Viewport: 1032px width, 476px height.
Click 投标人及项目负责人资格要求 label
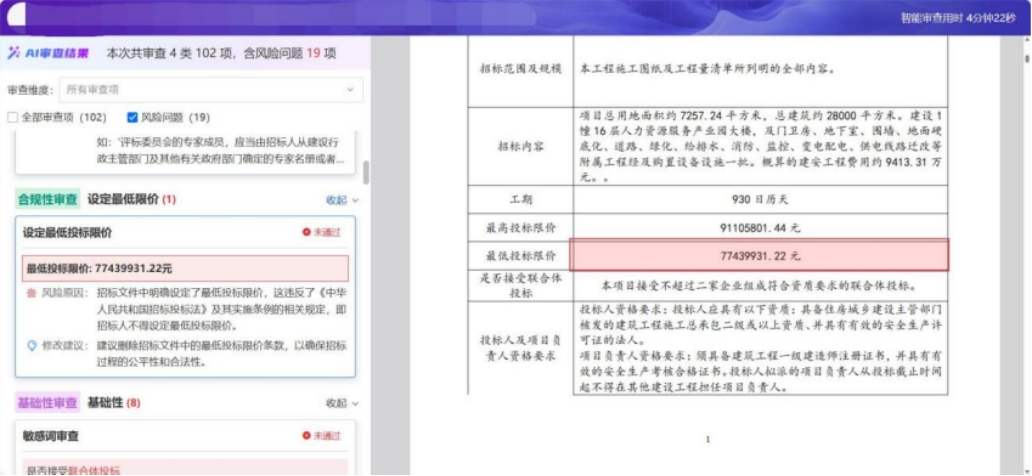520,348
